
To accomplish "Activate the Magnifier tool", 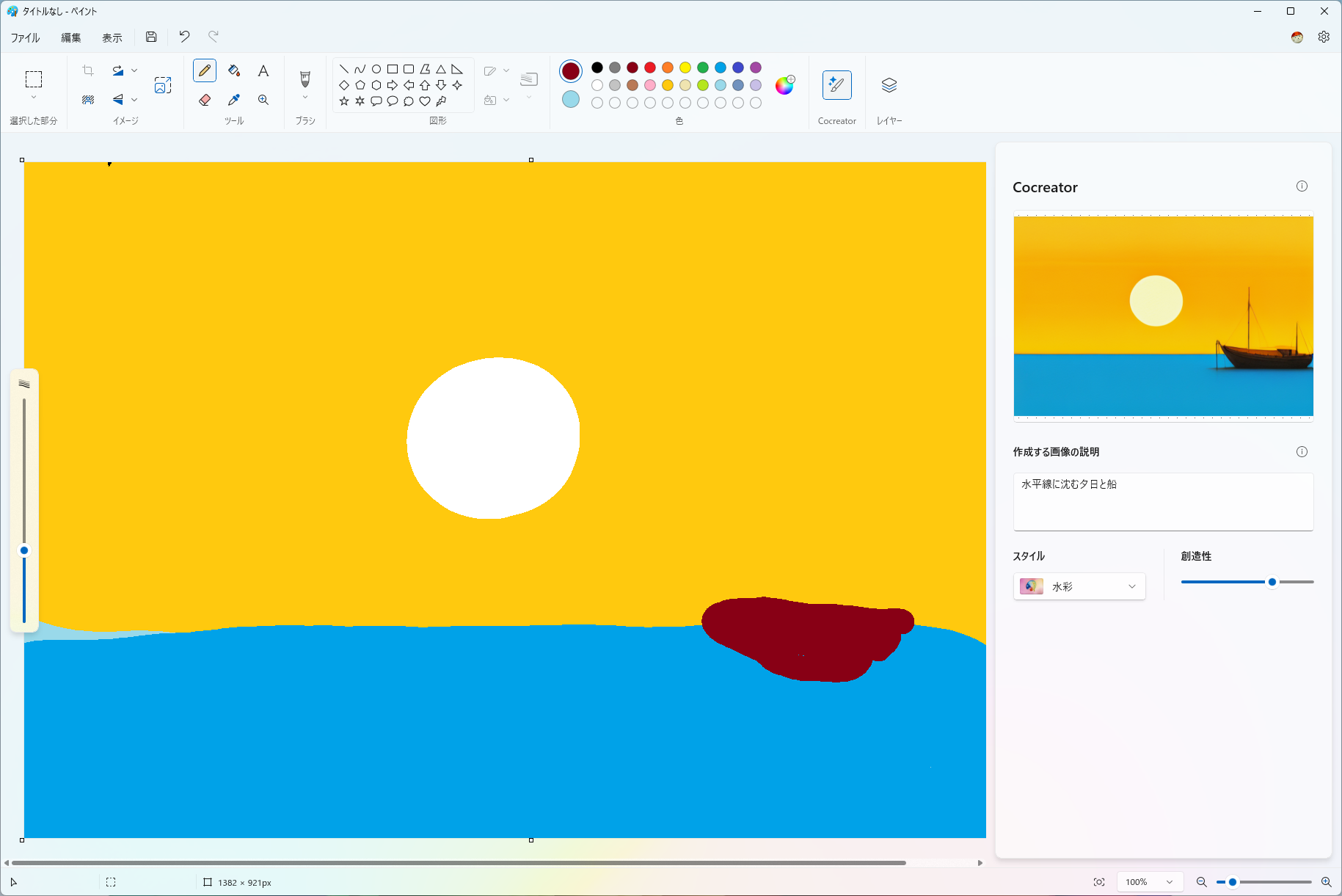I will click(x=263, y=100).
